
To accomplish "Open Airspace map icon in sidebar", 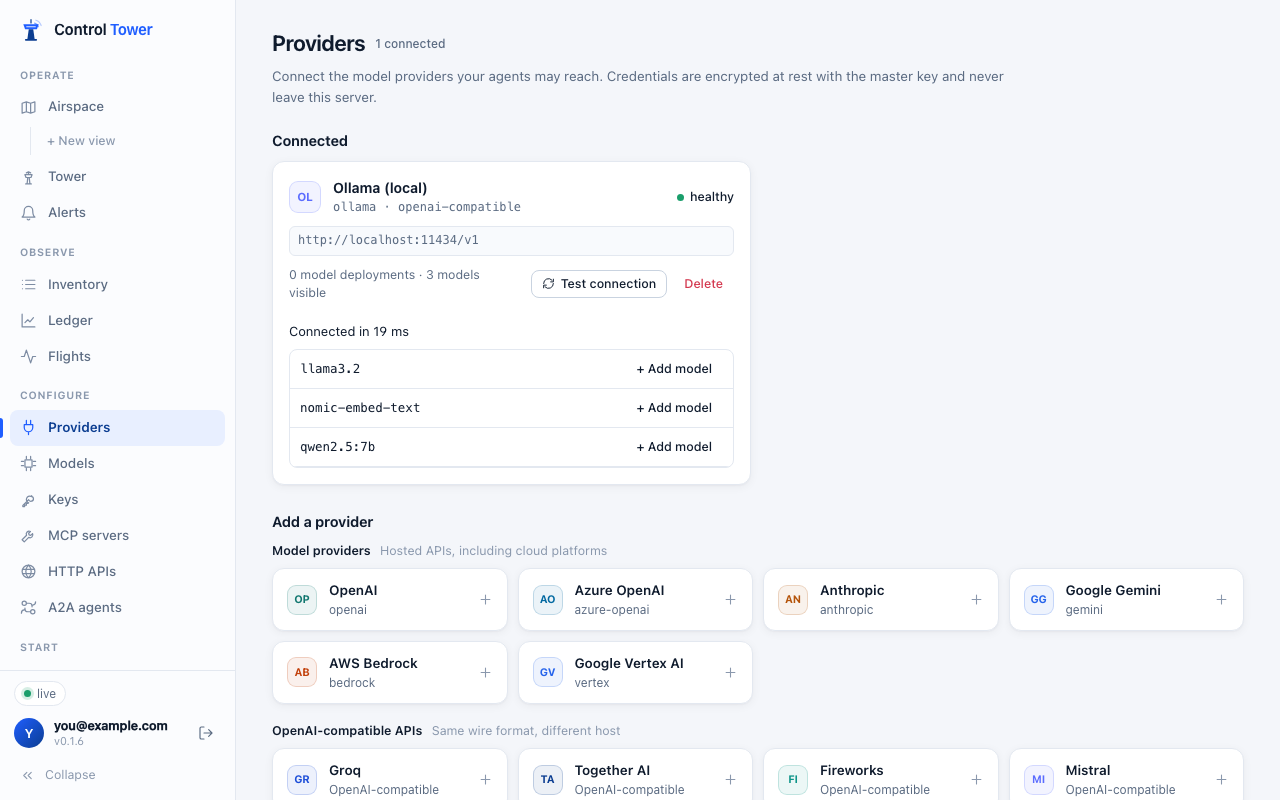I will (x=28, y=107).
